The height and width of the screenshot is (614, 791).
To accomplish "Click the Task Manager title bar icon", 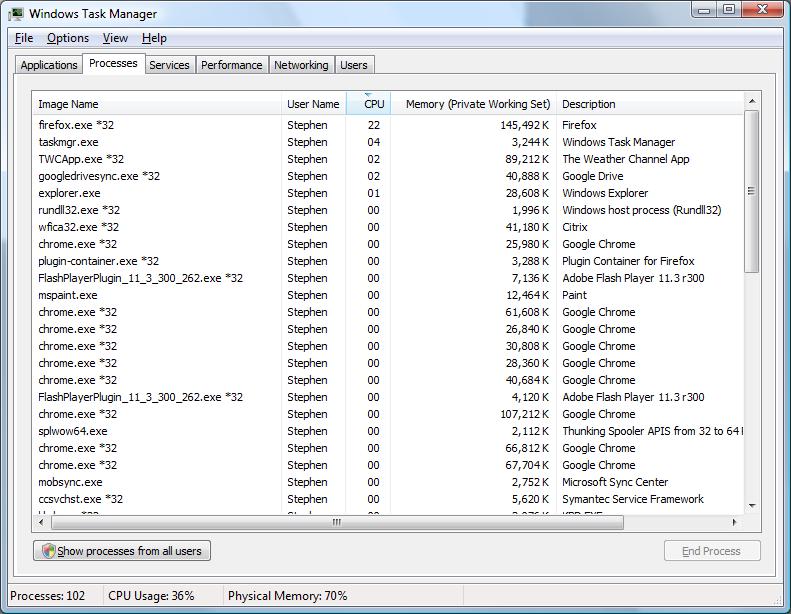I will [x=17, y=14].
